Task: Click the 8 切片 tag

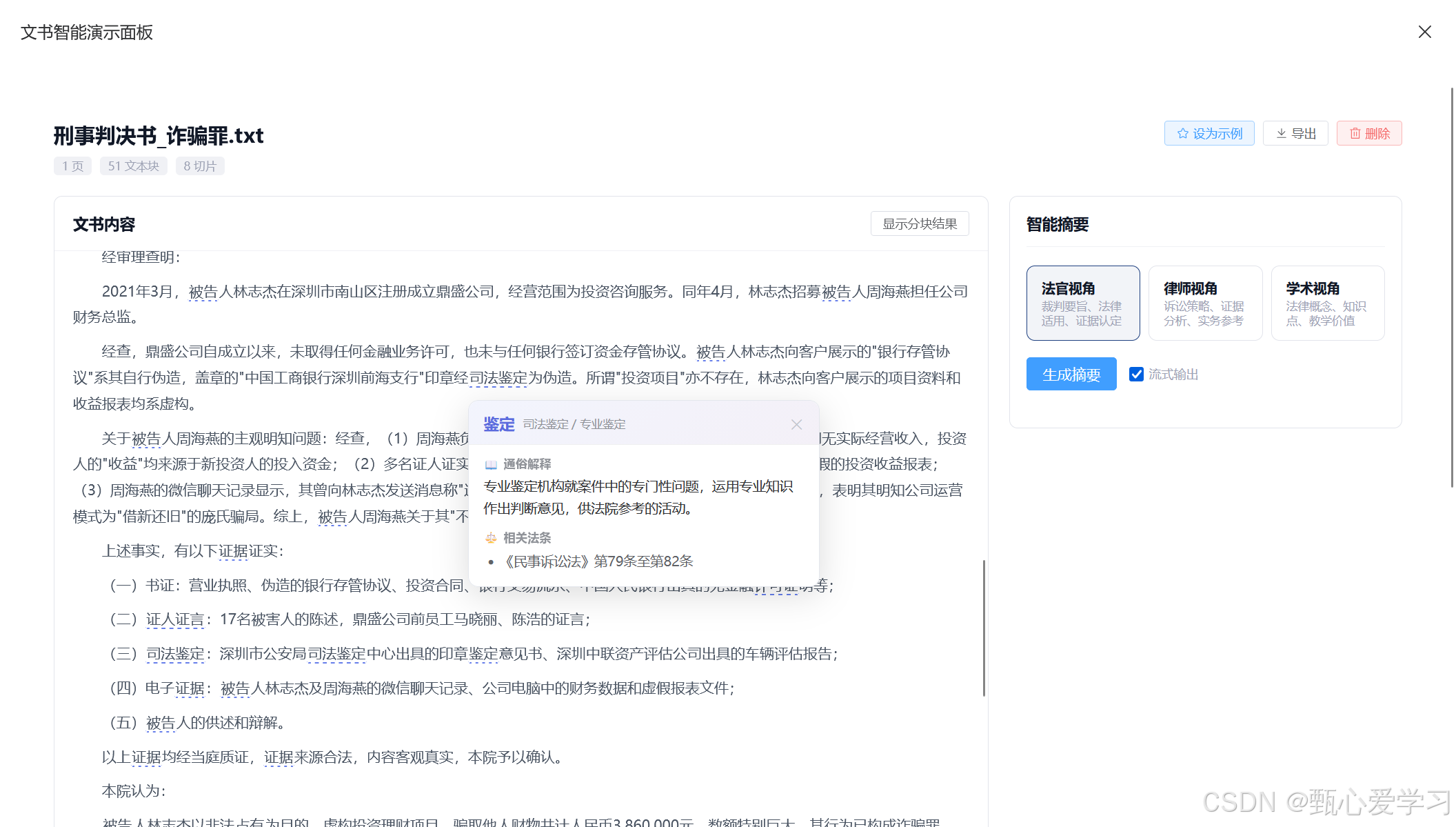Action: 199,166
